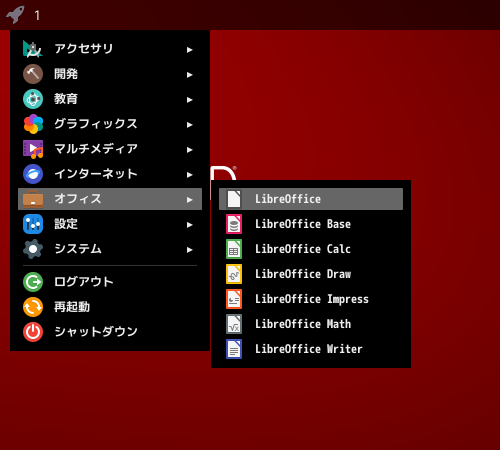The height and width of the screenshot is (450, 500).
Task: Expand the 開発 submenu arrow
Action: pyautogui.click(x=190, y=75)
